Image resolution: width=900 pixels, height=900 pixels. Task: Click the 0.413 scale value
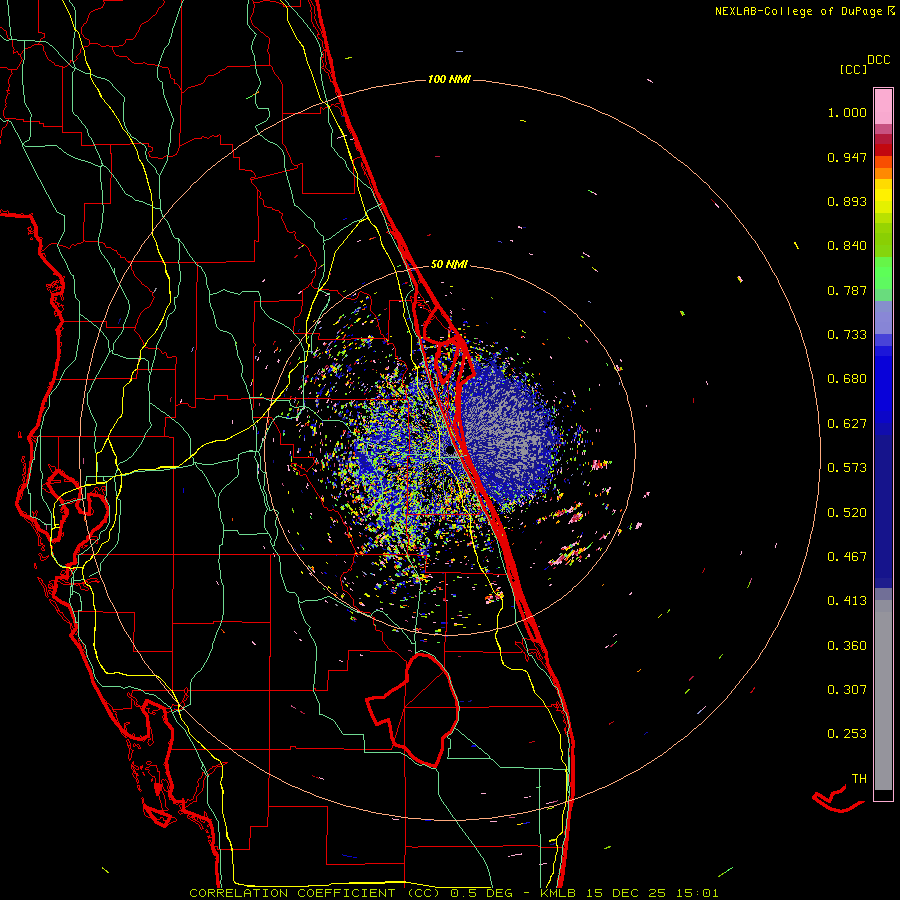847,601
